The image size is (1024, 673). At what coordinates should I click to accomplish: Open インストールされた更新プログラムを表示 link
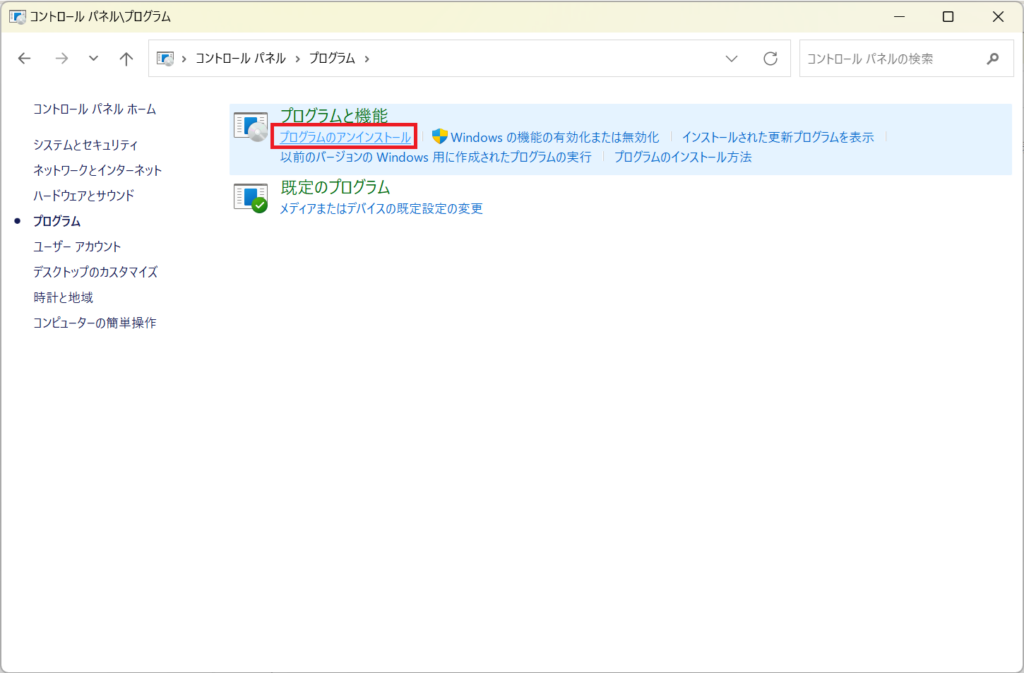click(778, 137)
